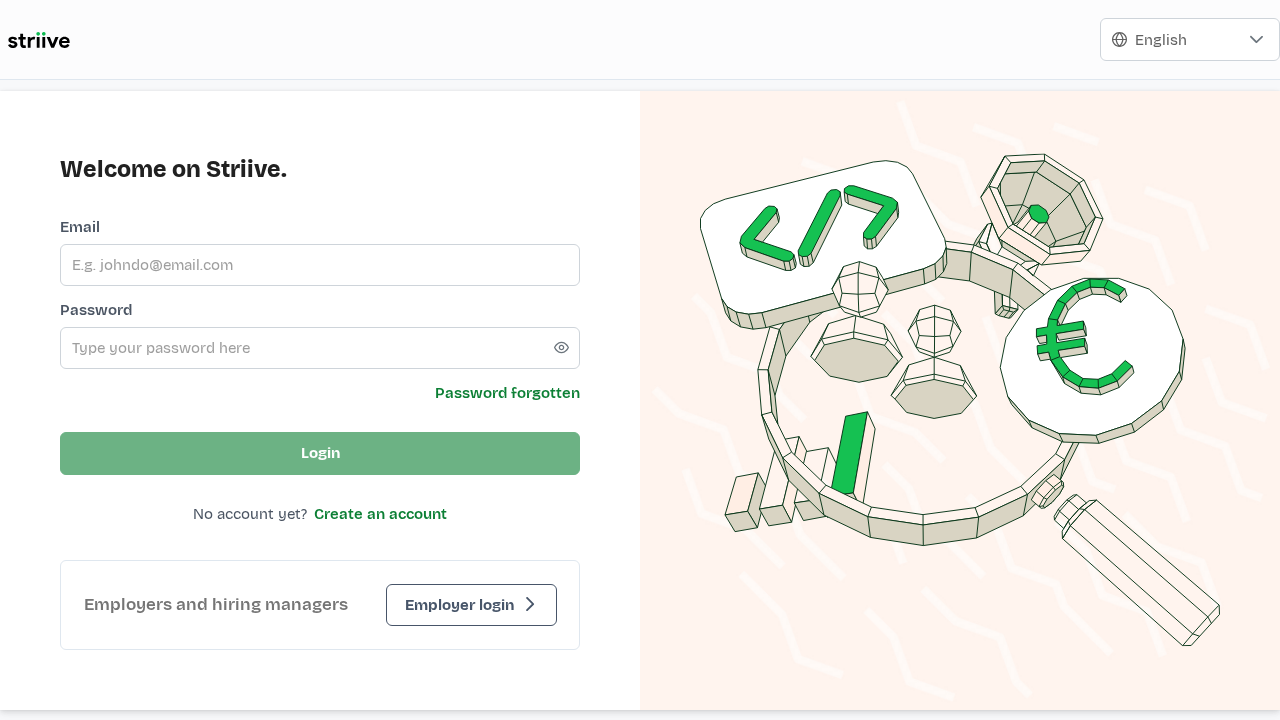Show password using the eye icon
The image size is (1280, 720).
coord(562,348)
